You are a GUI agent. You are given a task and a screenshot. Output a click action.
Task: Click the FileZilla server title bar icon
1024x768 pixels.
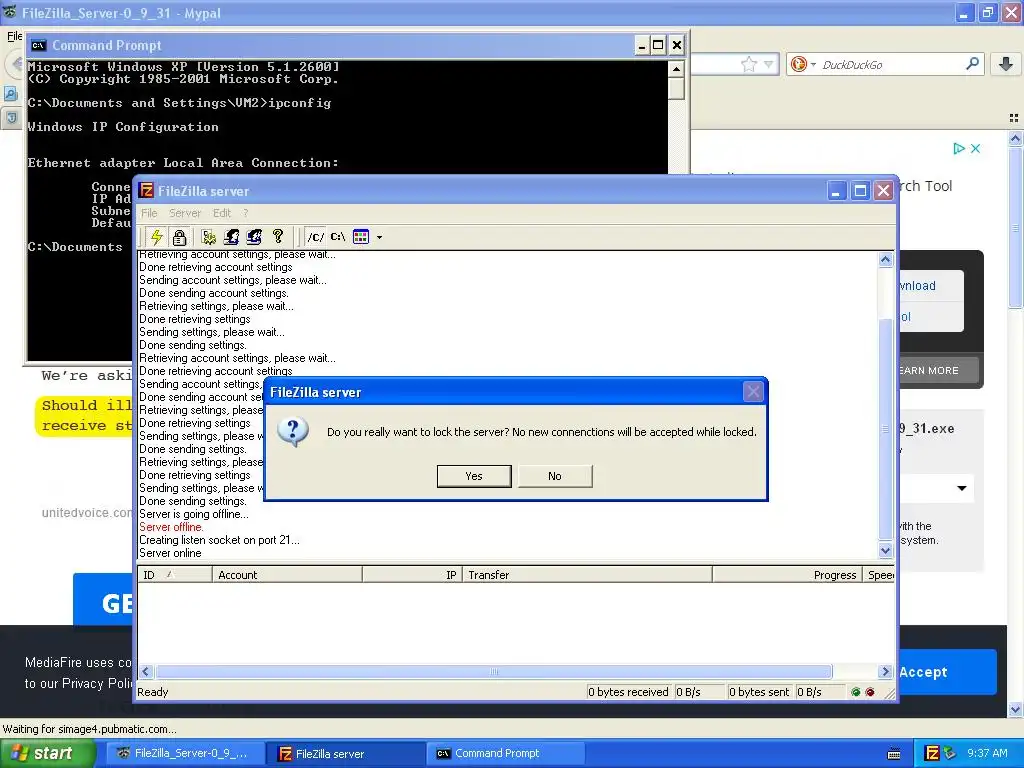146,191
